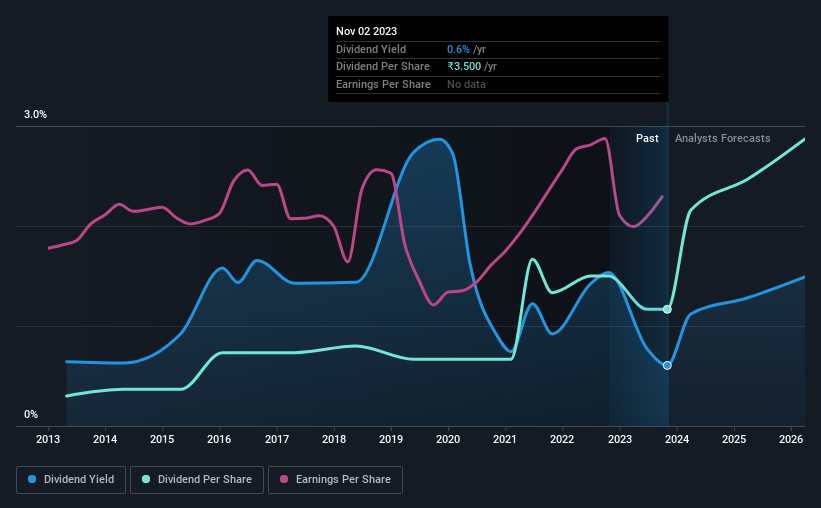The width and height of the screenshot is (821, 508).
Task: Click the teal Dividend Per Share legend dot
Action: pos(146,479)
